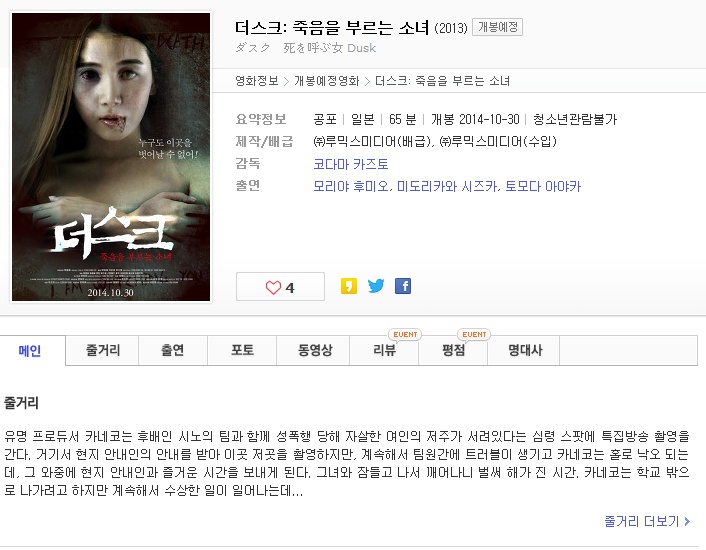Open the 출연 tab

[172, 350]
